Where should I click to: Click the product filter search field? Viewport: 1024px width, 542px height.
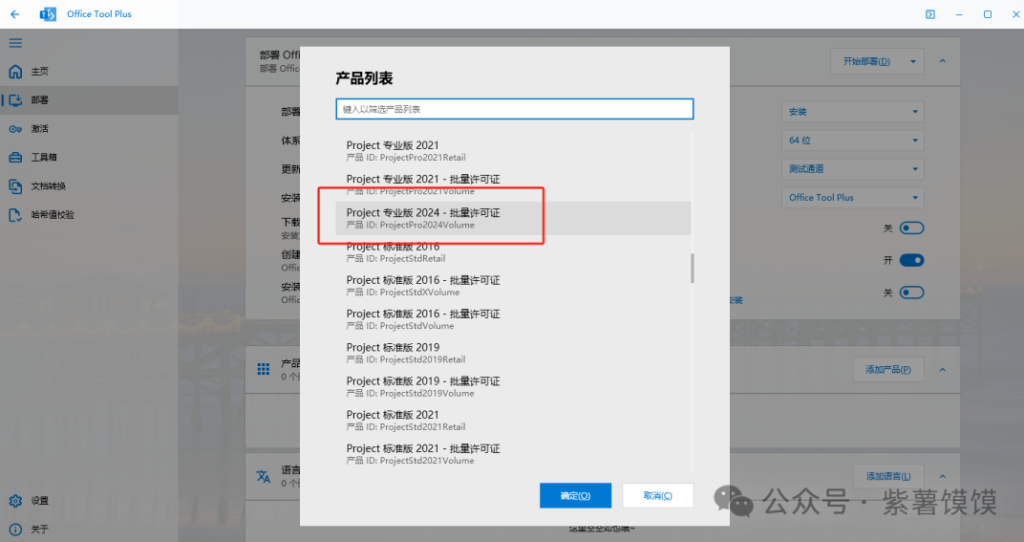(514, 109)
